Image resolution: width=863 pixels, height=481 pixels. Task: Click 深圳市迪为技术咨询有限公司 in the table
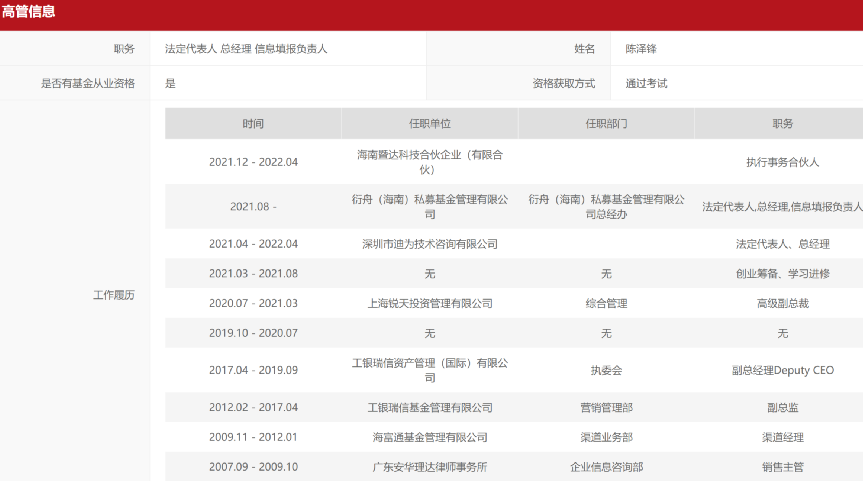(430, 244)
